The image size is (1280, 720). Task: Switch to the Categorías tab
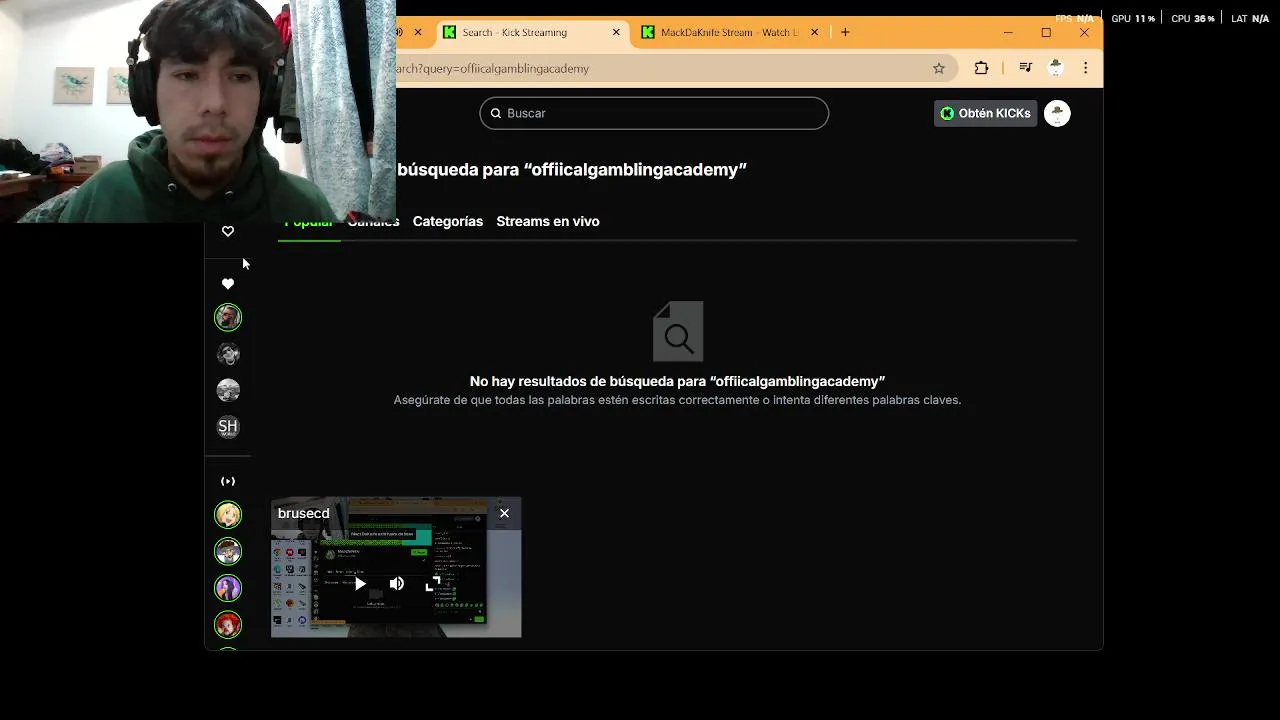[448, 221]
